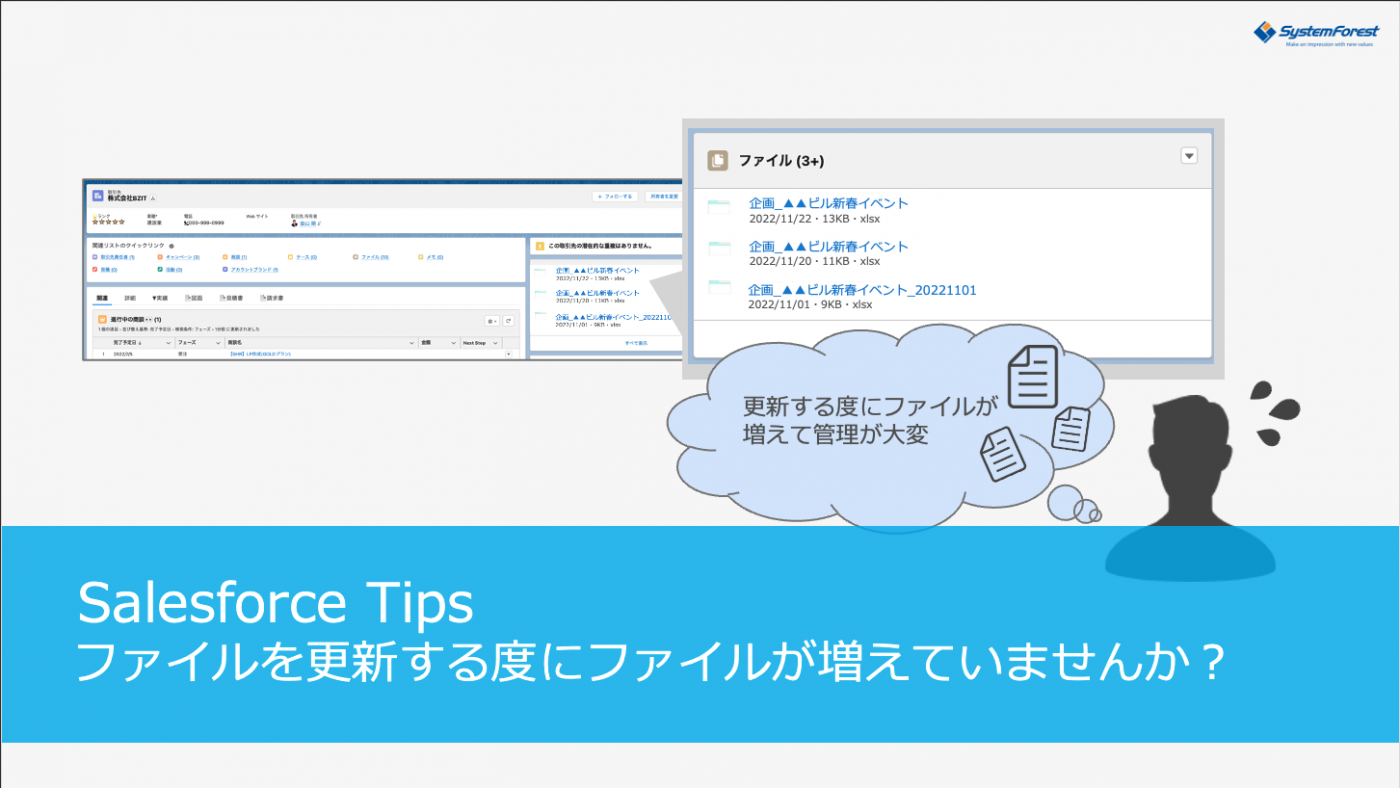1400x788 pixels.
Task: Open the 見積 (0) quick link
Action: coord(109,270)
